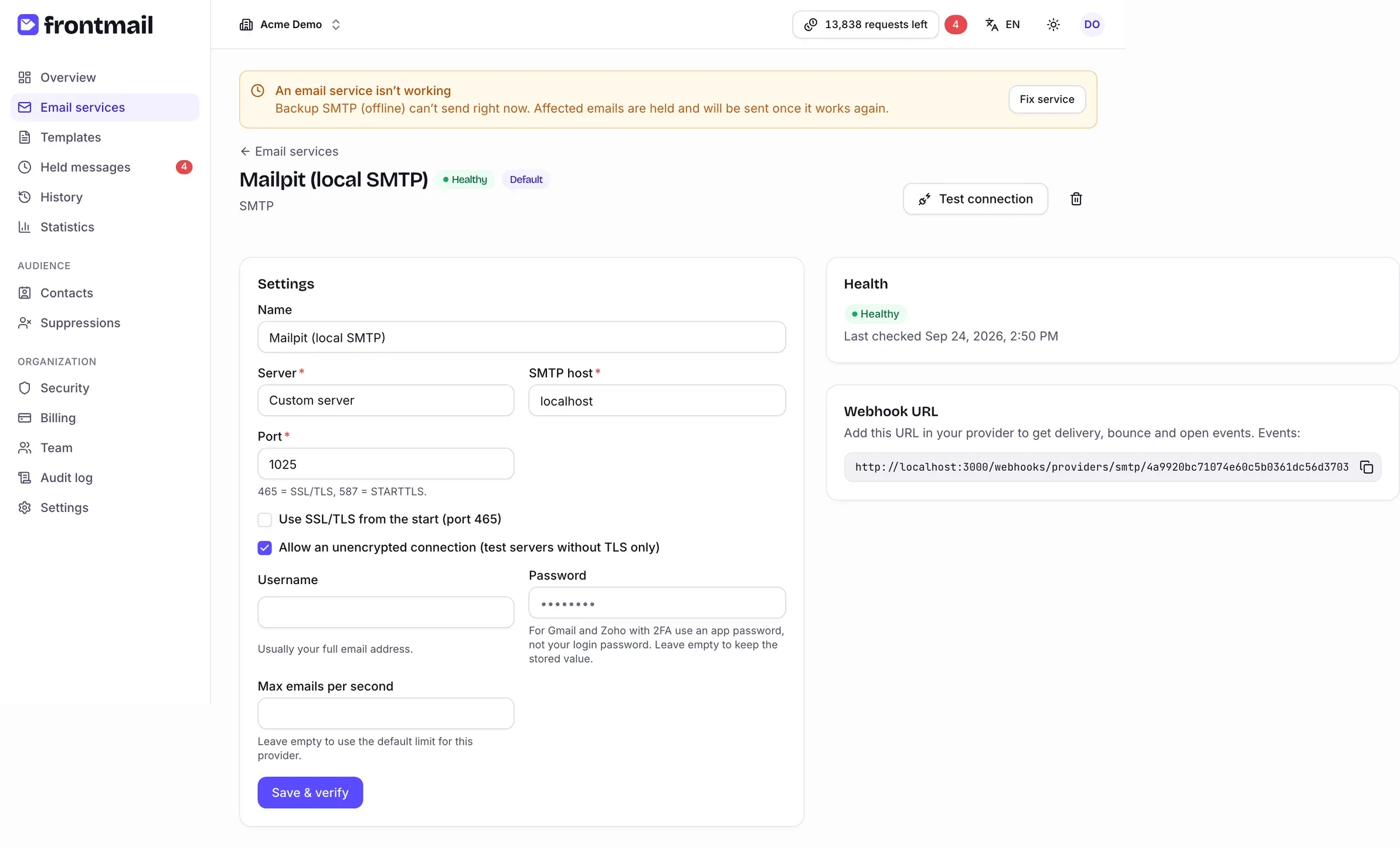Open the EN language selector
This screenshot has height=848, width=1400.
1003,25
